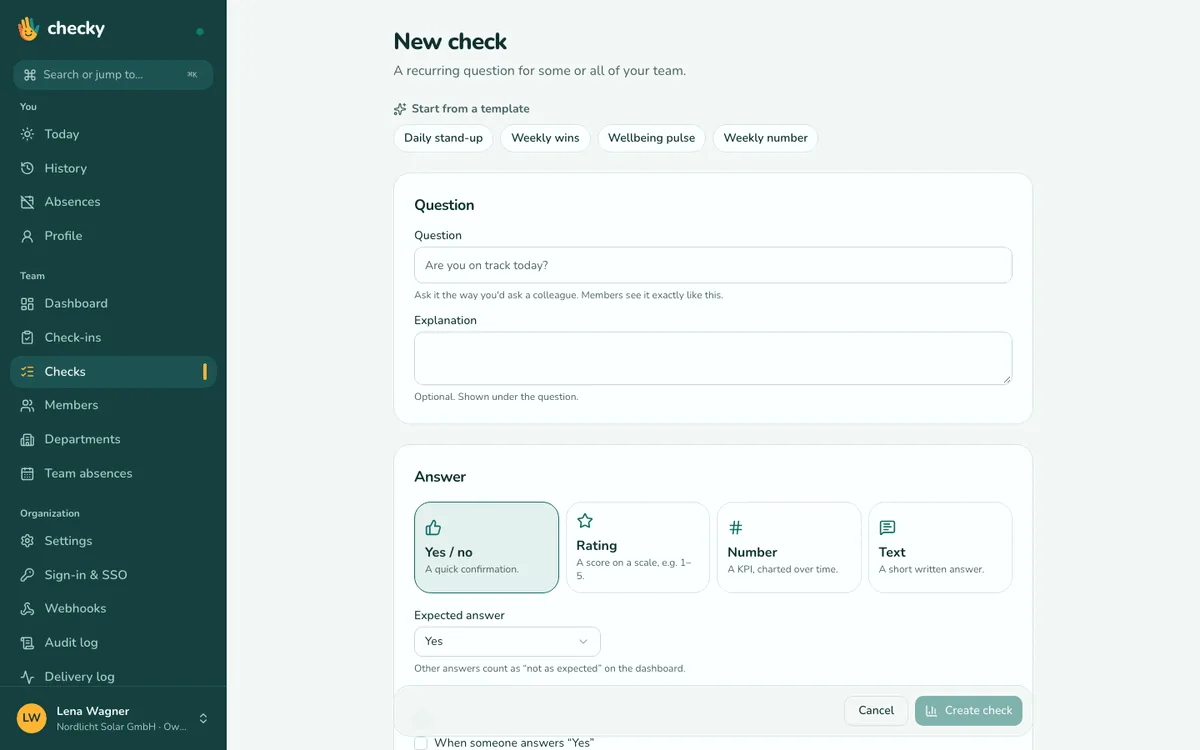Expand the account switcher chevrons
This screenshot has height=750, width=1200.
[203, 718]
